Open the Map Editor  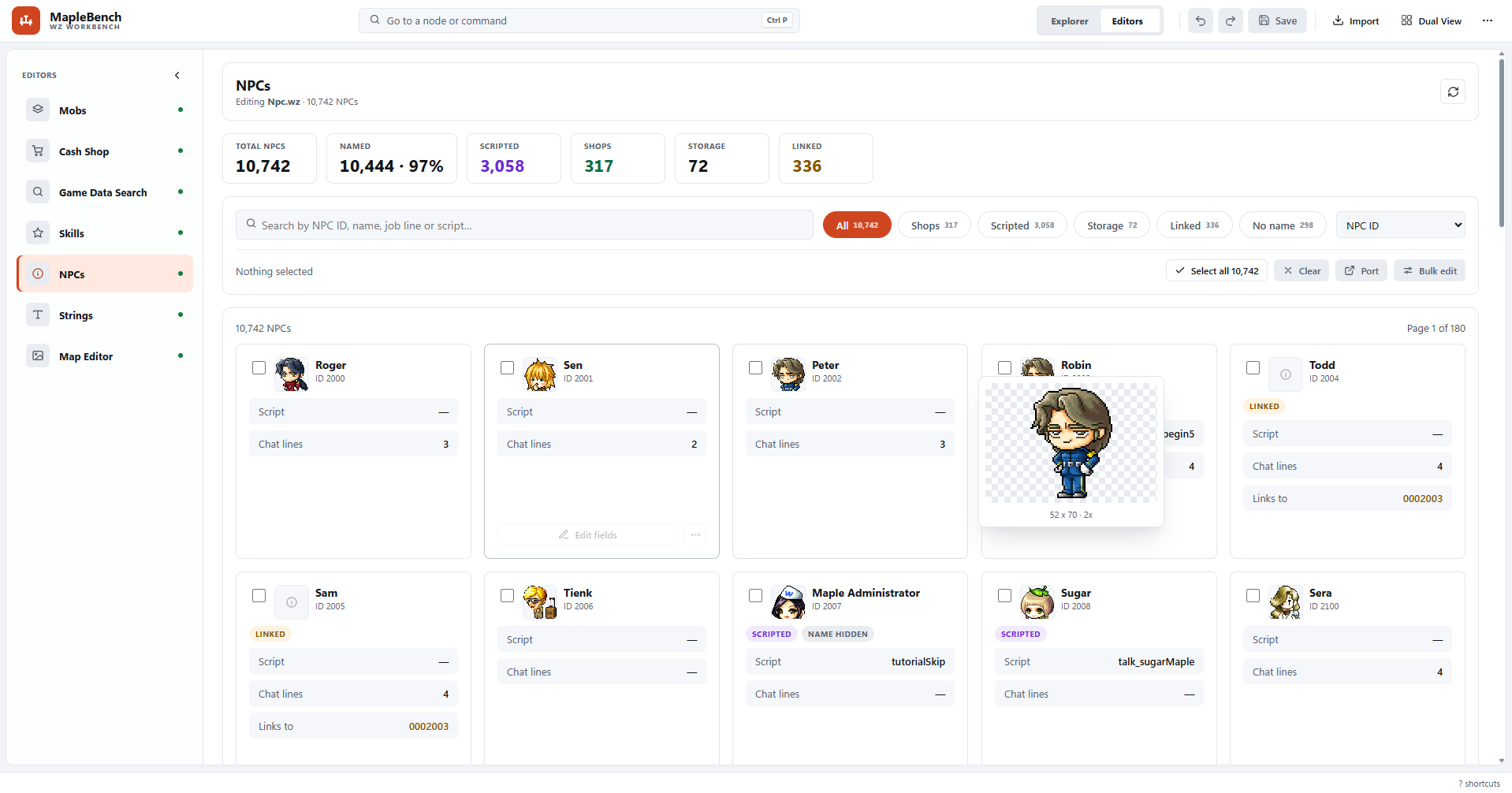click(105, 356)
